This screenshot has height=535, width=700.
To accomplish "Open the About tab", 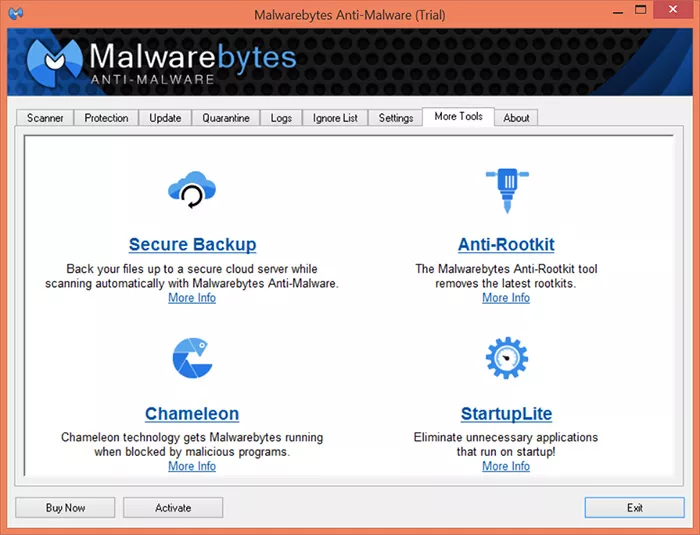I will coord(517,118).
